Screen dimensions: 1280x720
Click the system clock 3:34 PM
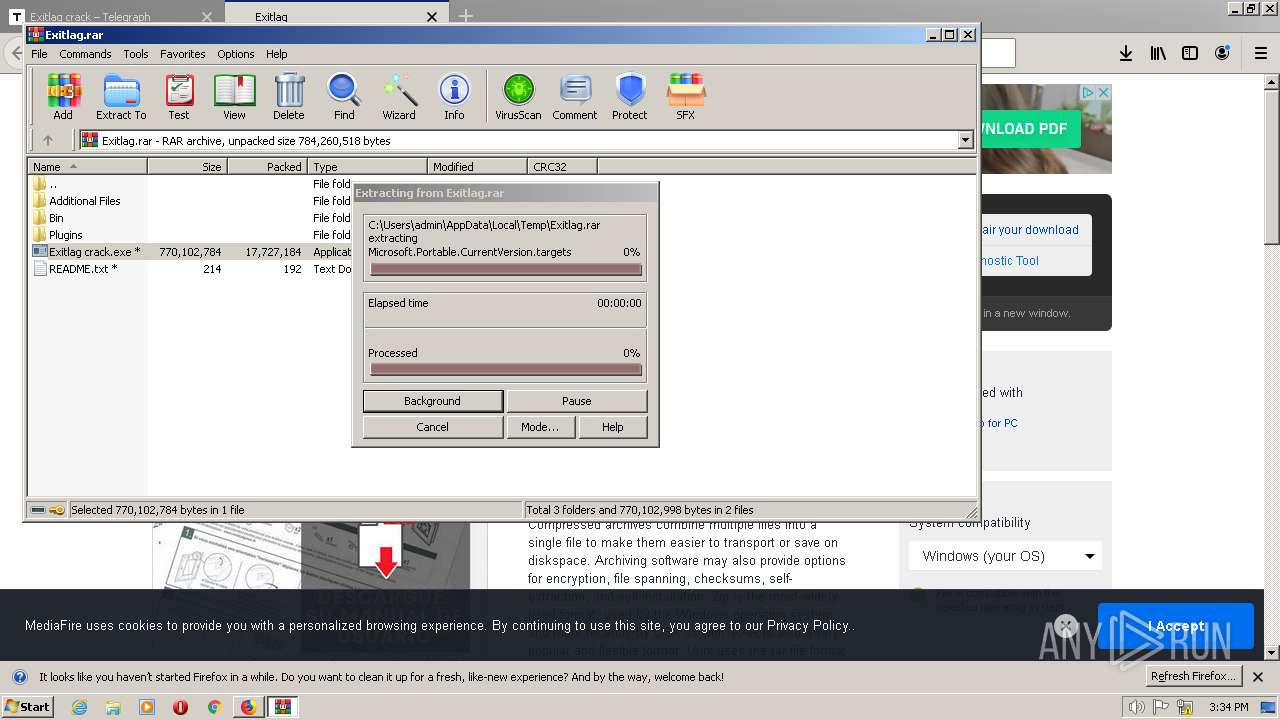pos(1228,707)
